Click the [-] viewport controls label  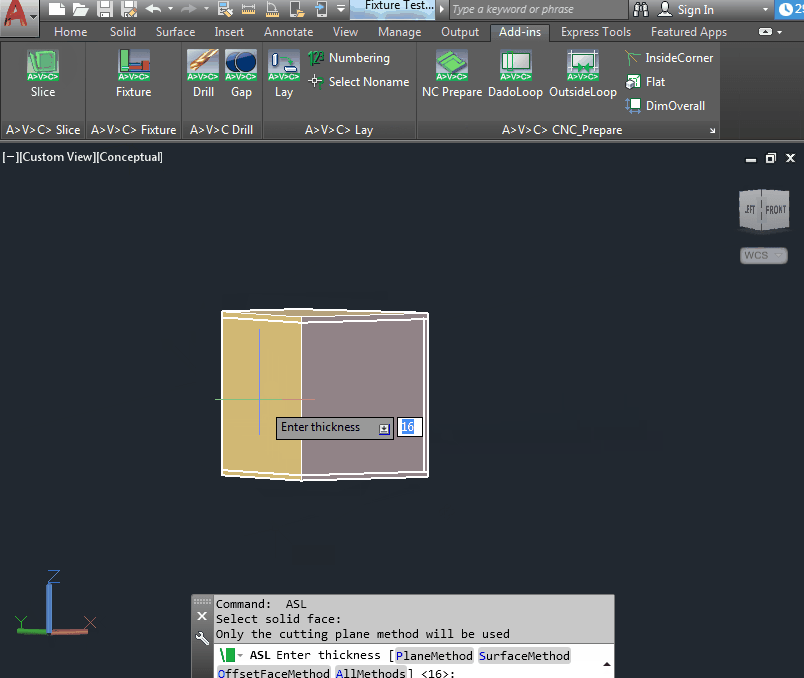[10, 157]
